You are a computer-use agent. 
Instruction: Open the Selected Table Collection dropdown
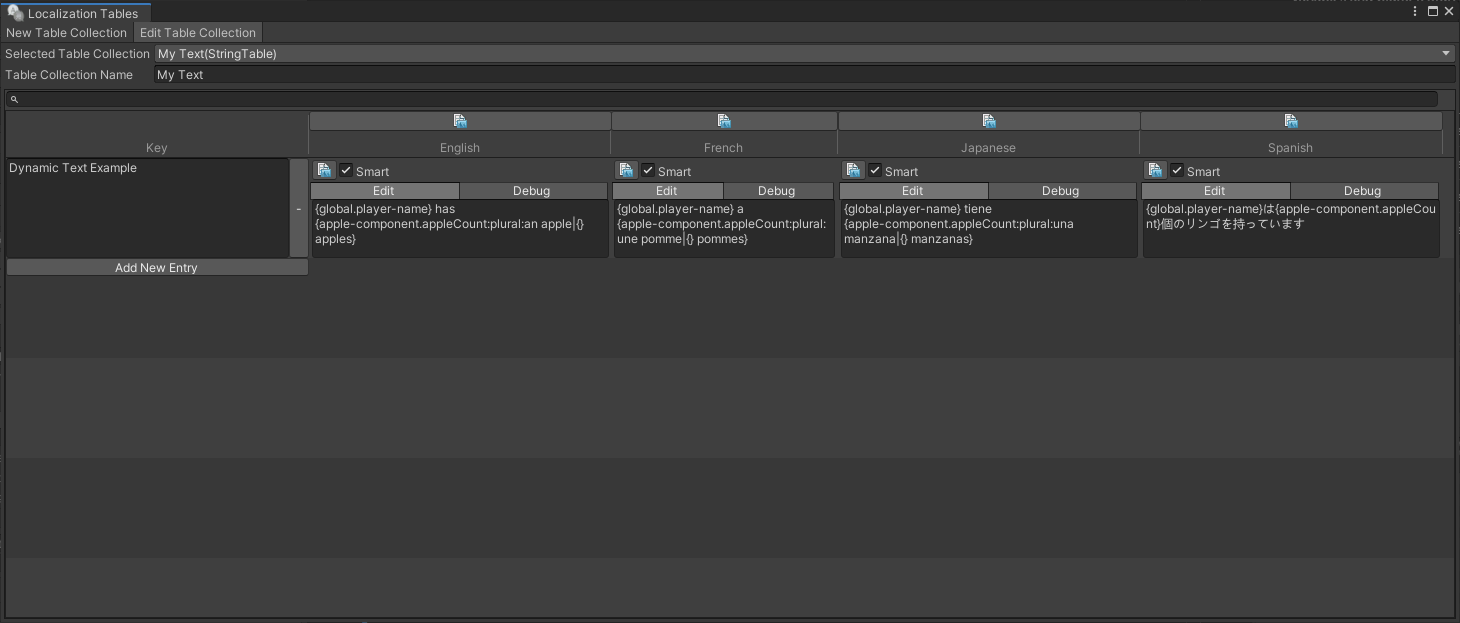click(x=804, y=54)
